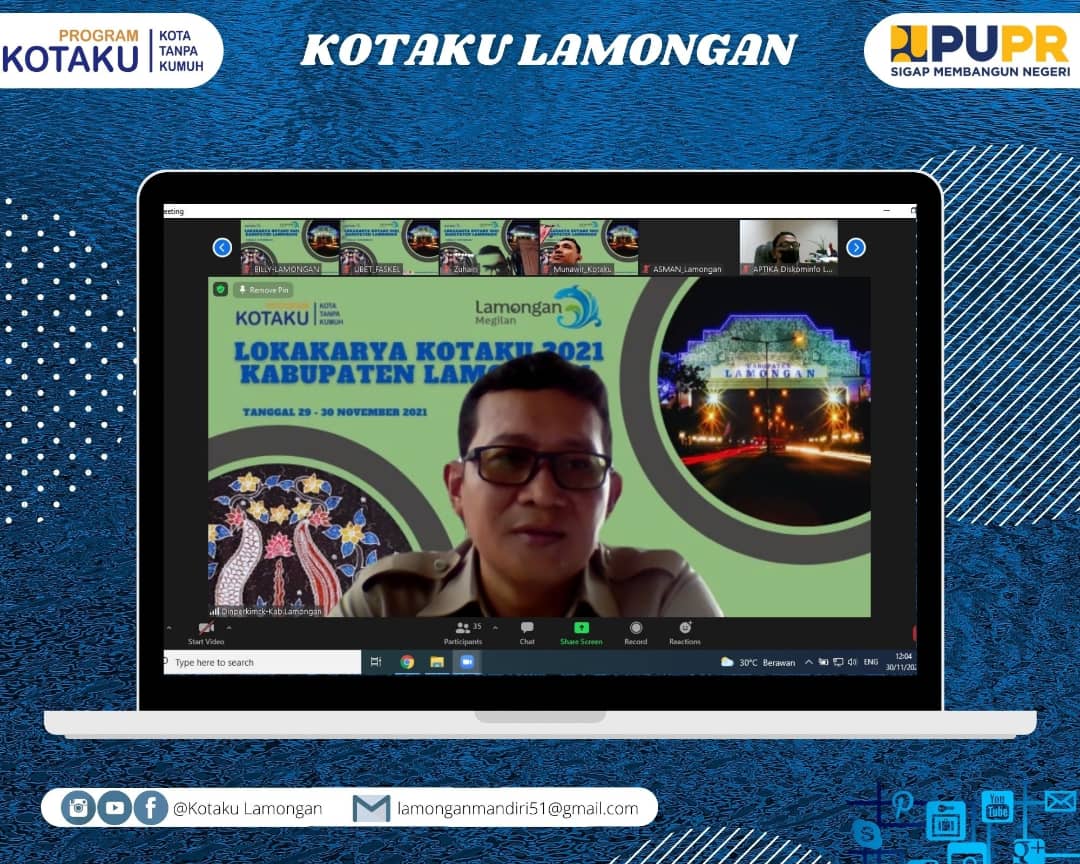Image resolution: width=1080 pixels, height=864 pixels.
Task: Open File Explorer from the taskbar
Action: pyautogui.click(x=437, y=662)
